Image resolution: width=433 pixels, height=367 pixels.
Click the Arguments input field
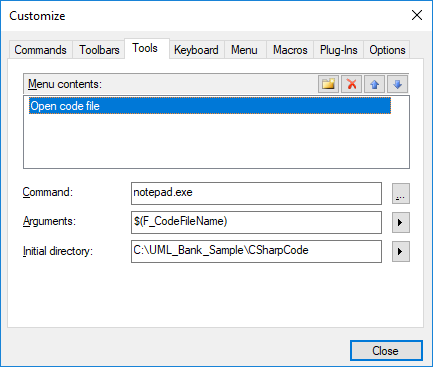[256, 222]
